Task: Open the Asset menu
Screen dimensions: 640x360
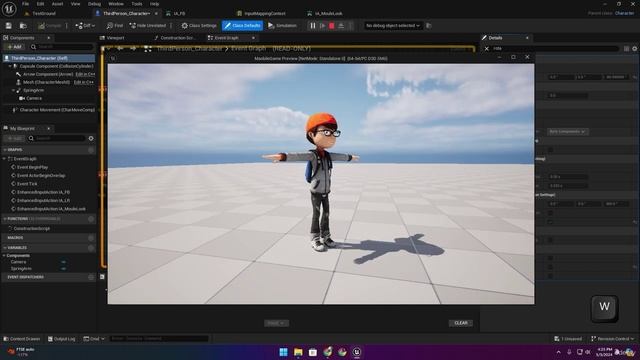Action: point(57,4)
